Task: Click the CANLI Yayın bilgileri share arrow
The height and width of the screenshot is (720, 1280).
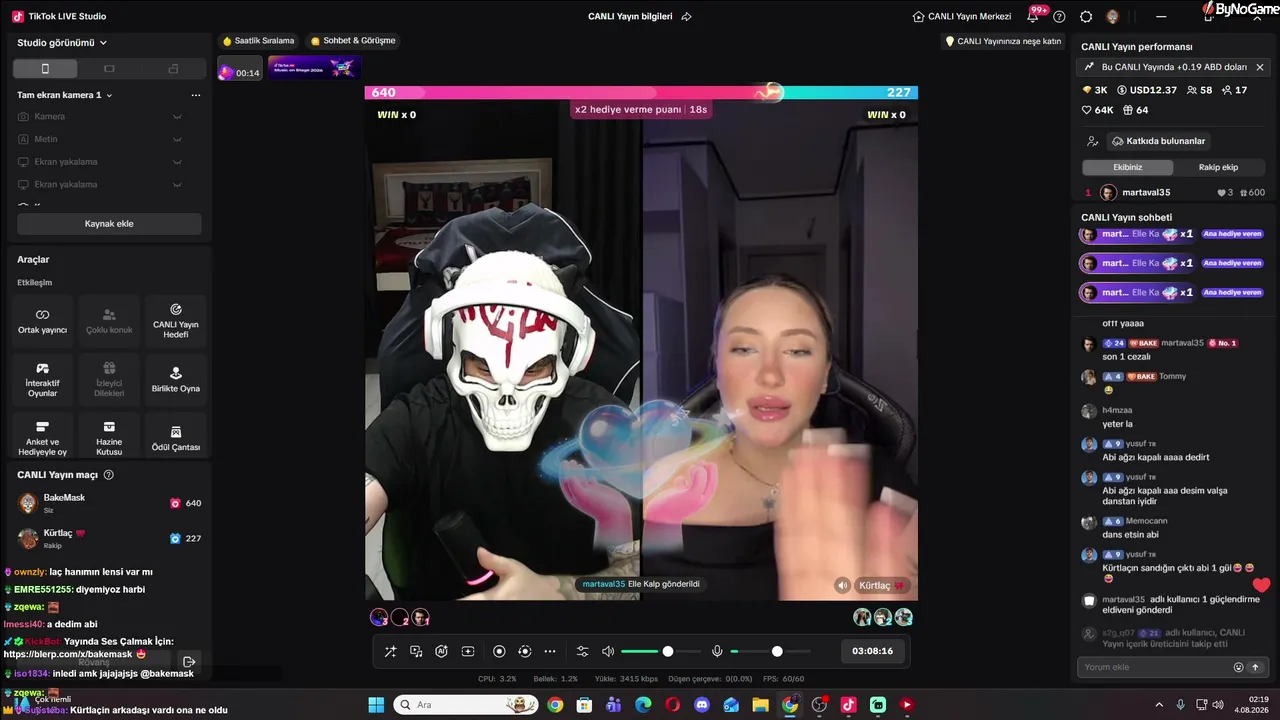Action: (x=686, y=16)
